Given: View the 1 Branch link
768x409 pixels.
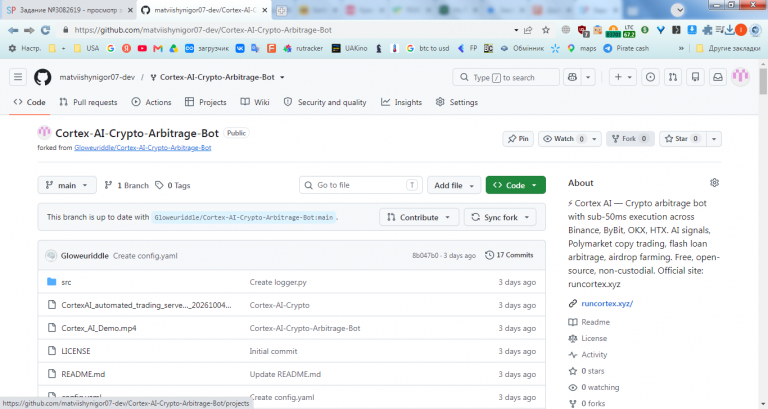Looking at the screenshot, I should pyautogui.click(x=126, y=185).
